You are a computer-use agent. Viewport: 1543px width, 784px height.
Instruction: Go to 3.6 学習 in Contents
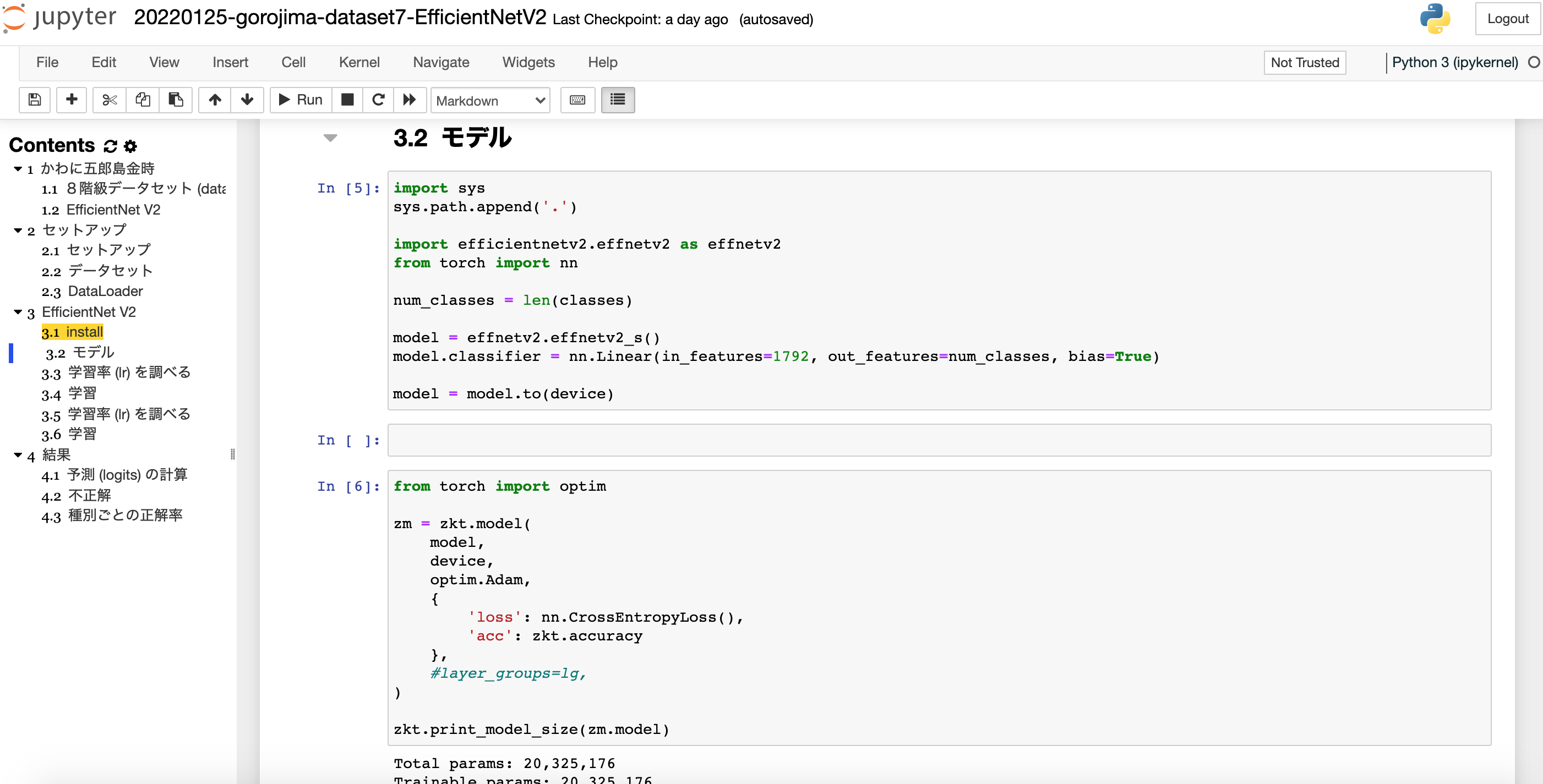pyautogui.click(x=69, y=434)
